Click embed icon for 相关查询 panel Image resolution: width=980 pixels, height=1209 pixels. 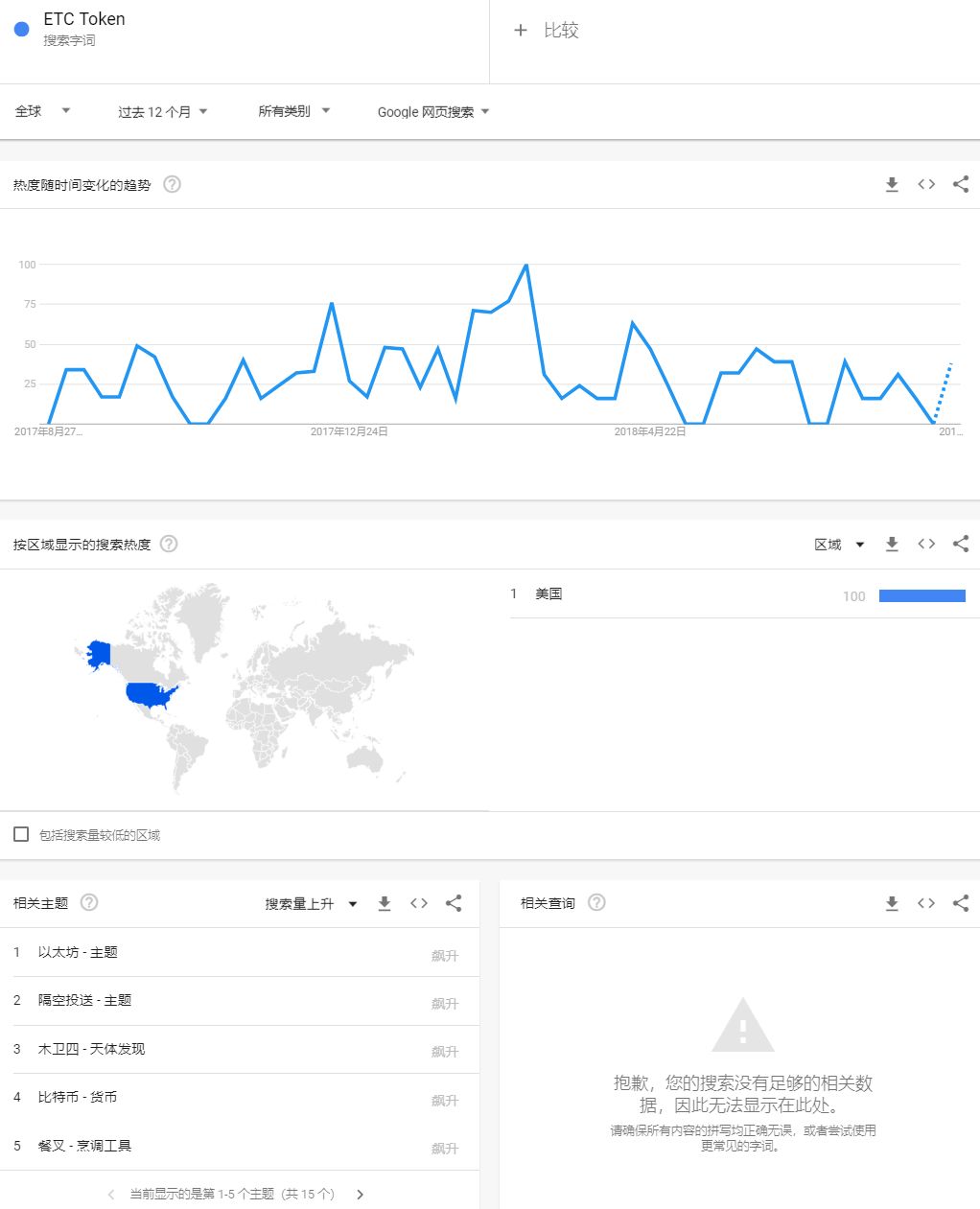click(926, 903)
